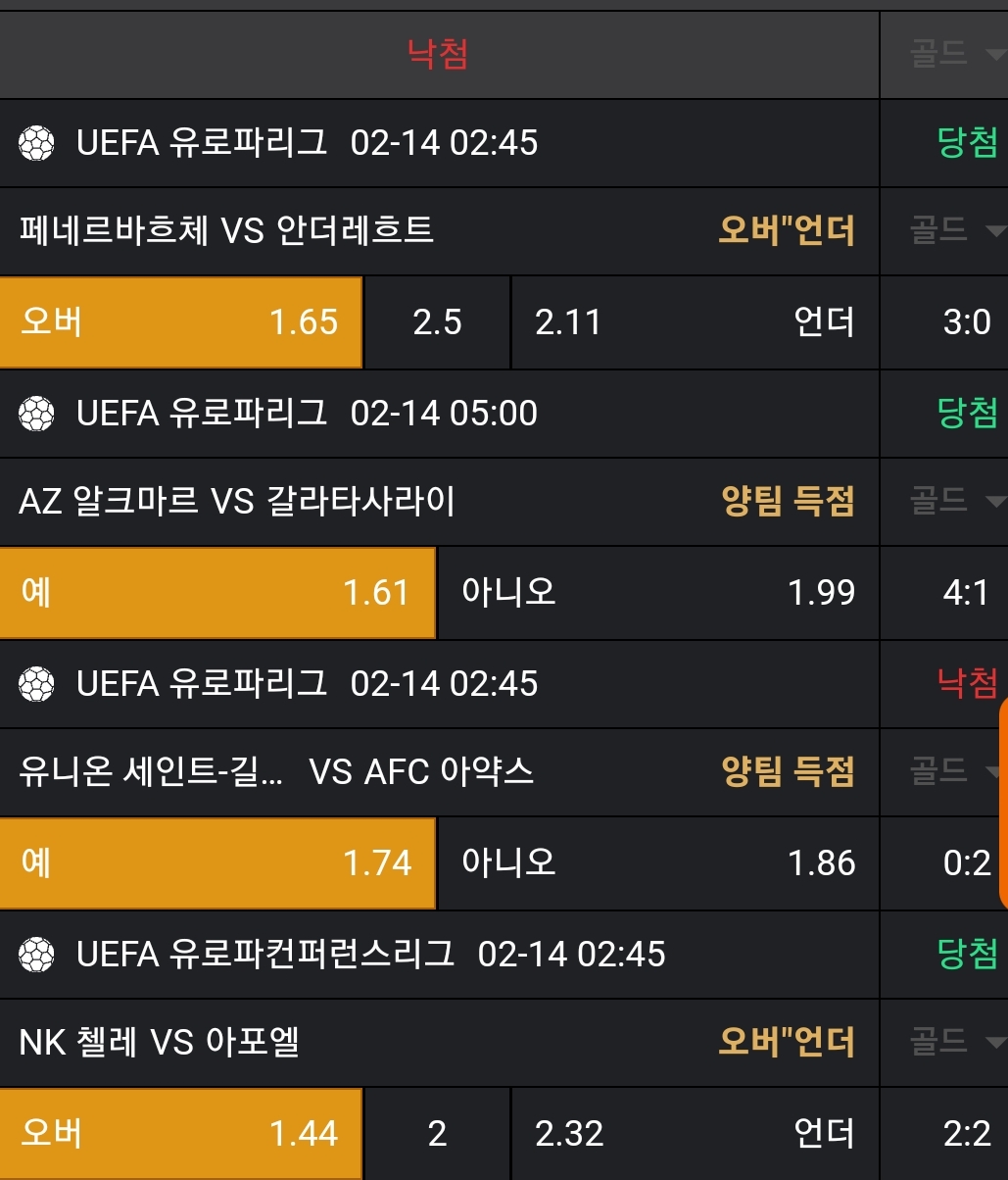Toggle the selected 예 1.61 bet

click(x=216, y=593)
